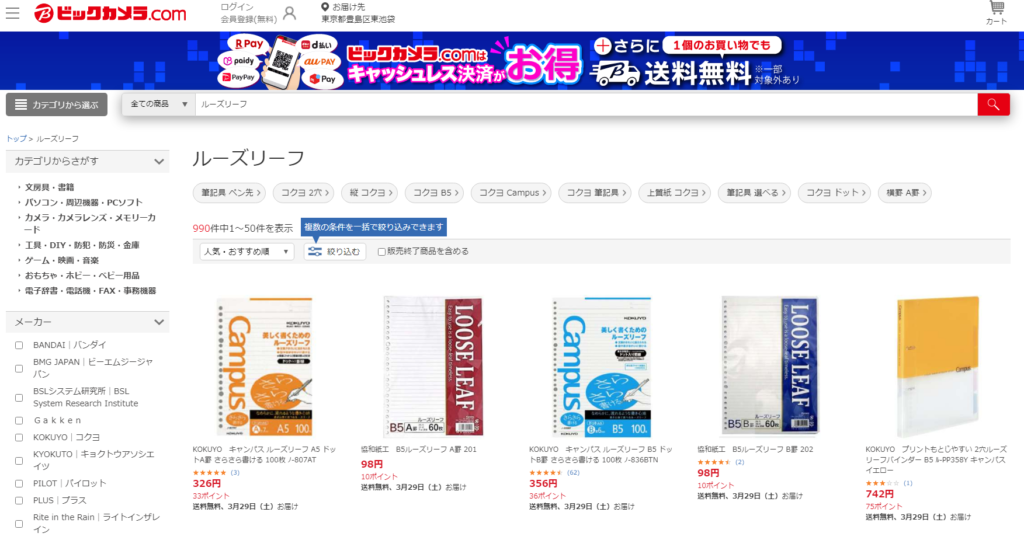
Task: Tick the PILOT パイロット checkbox
Action: 19,484
